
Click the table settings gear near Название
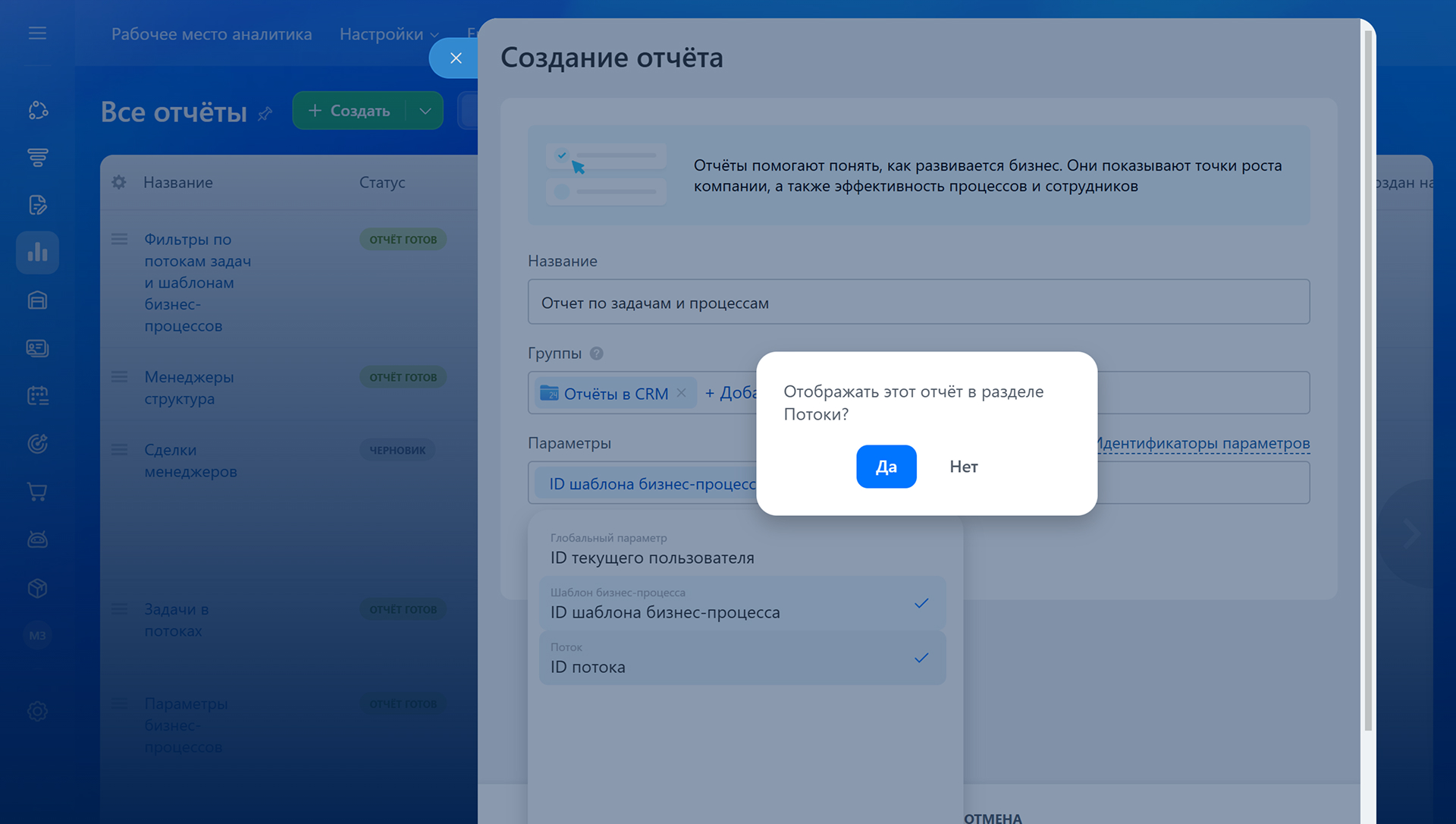pyautogui.click(x=119, y=182)
